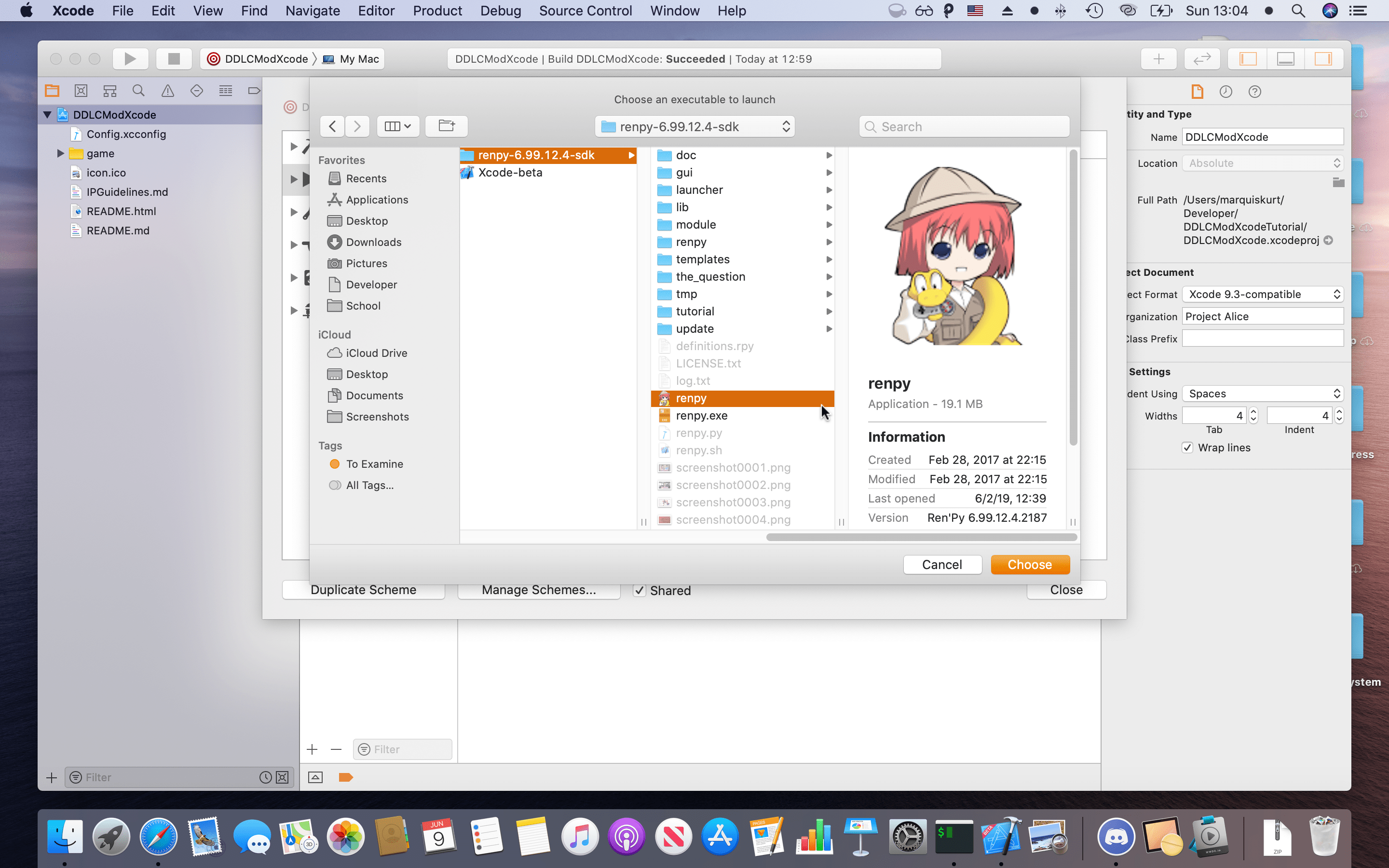Toggle source-control status filter in navigator
The image size is (1389, 868).
coord(283,777)
